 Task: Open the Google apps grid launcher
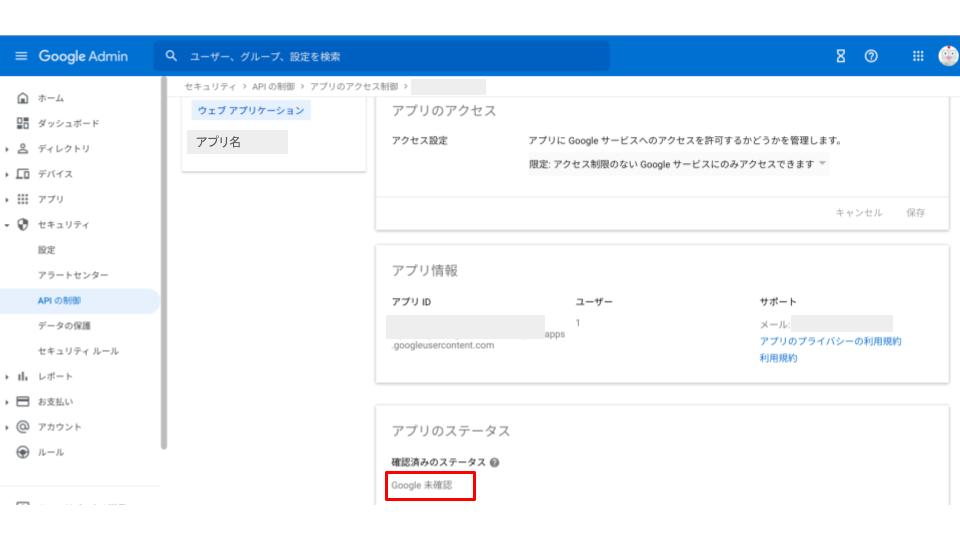[x=918, y=56]
